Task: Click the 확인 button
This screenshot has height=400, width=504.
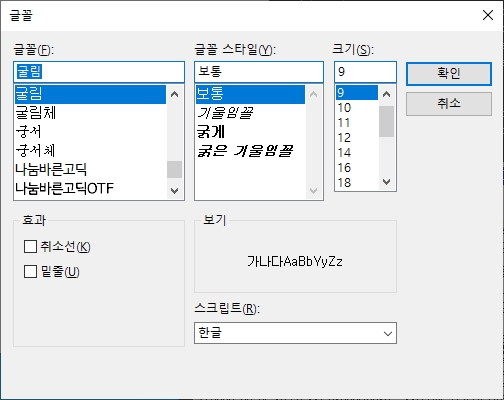Action: coord(449,74)
